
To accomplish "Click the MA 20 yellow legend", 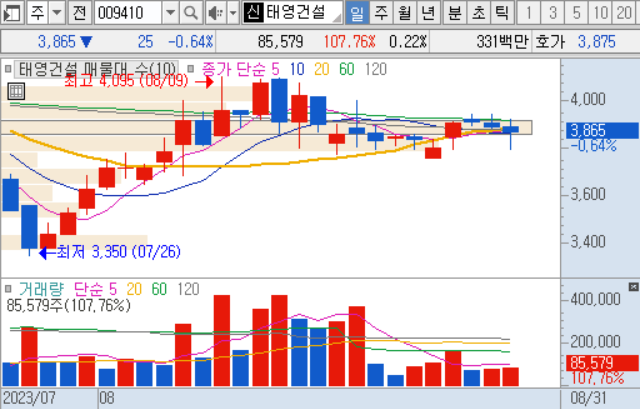I will coord(322,69).
